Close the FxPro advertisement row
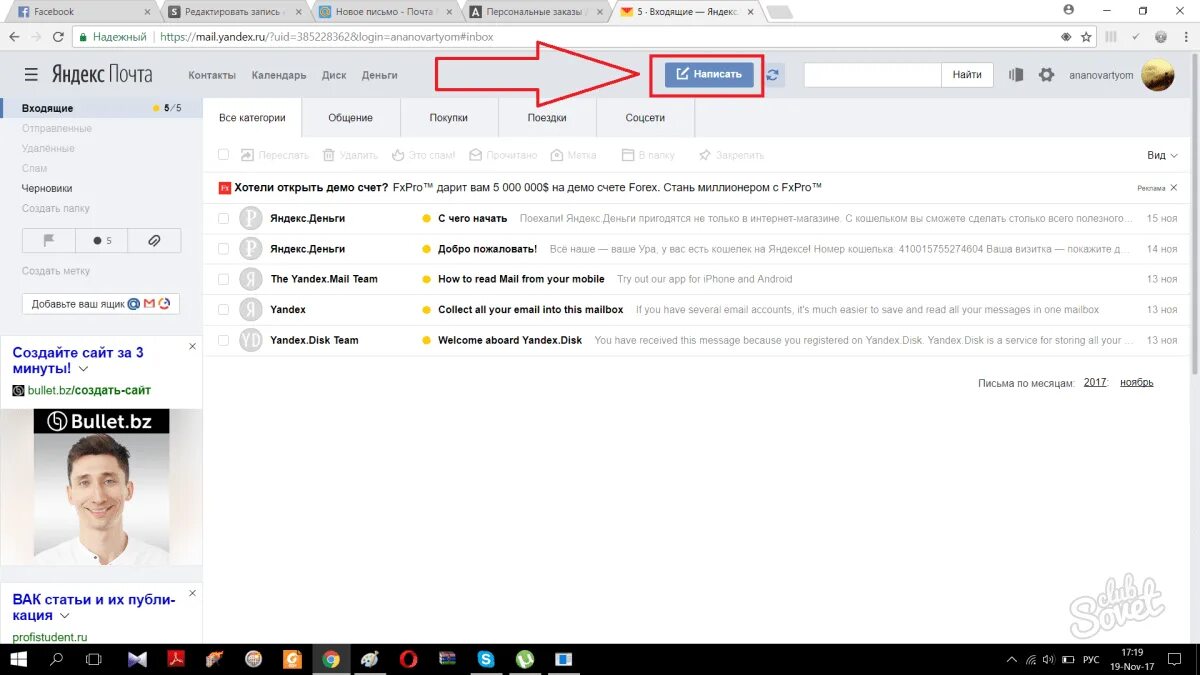The image size is (1200, 675). (1175, 187)
